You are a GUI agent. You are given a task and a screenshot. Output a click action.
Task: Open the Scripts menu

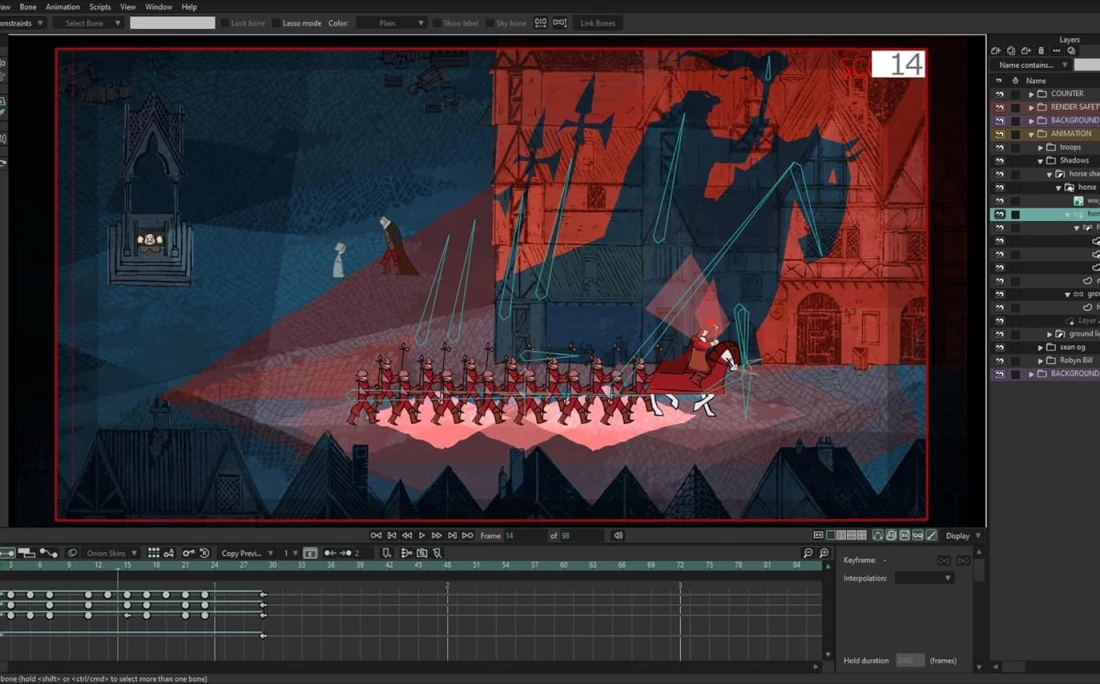[x=100, y=7]
